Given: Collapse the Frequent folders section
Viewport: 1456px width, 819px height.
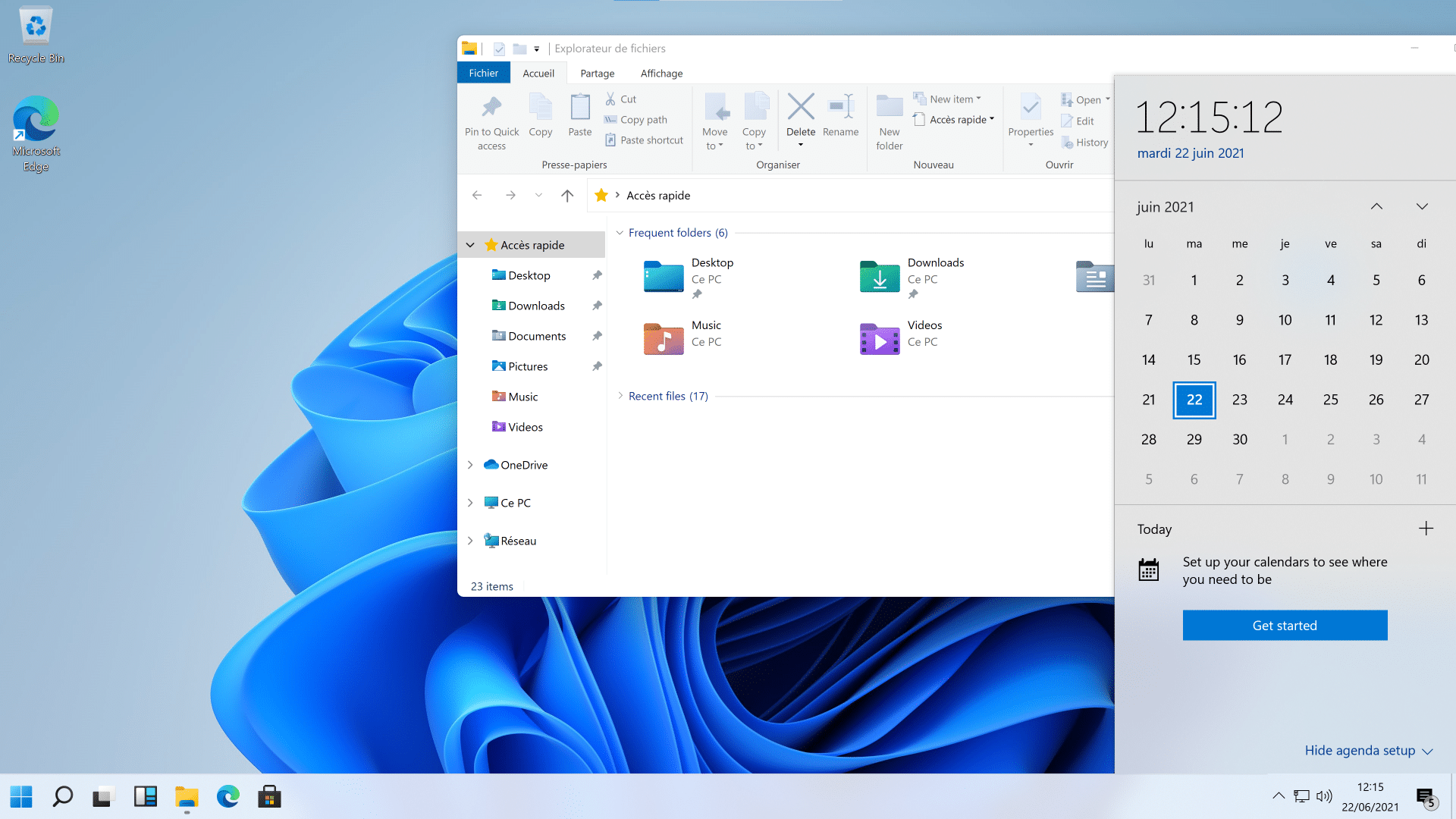Looking at the screenshot, I should 620,233.
